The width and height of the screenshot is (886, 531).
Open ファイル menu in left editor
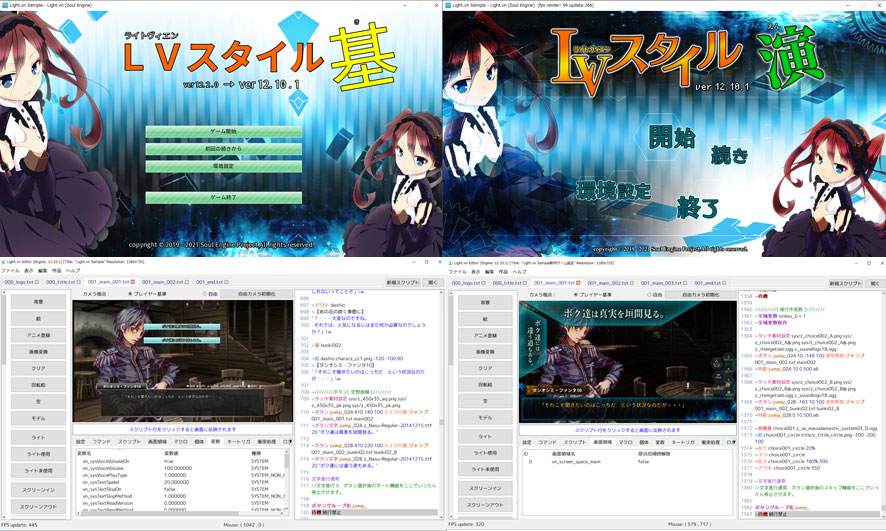coord(10,271)
